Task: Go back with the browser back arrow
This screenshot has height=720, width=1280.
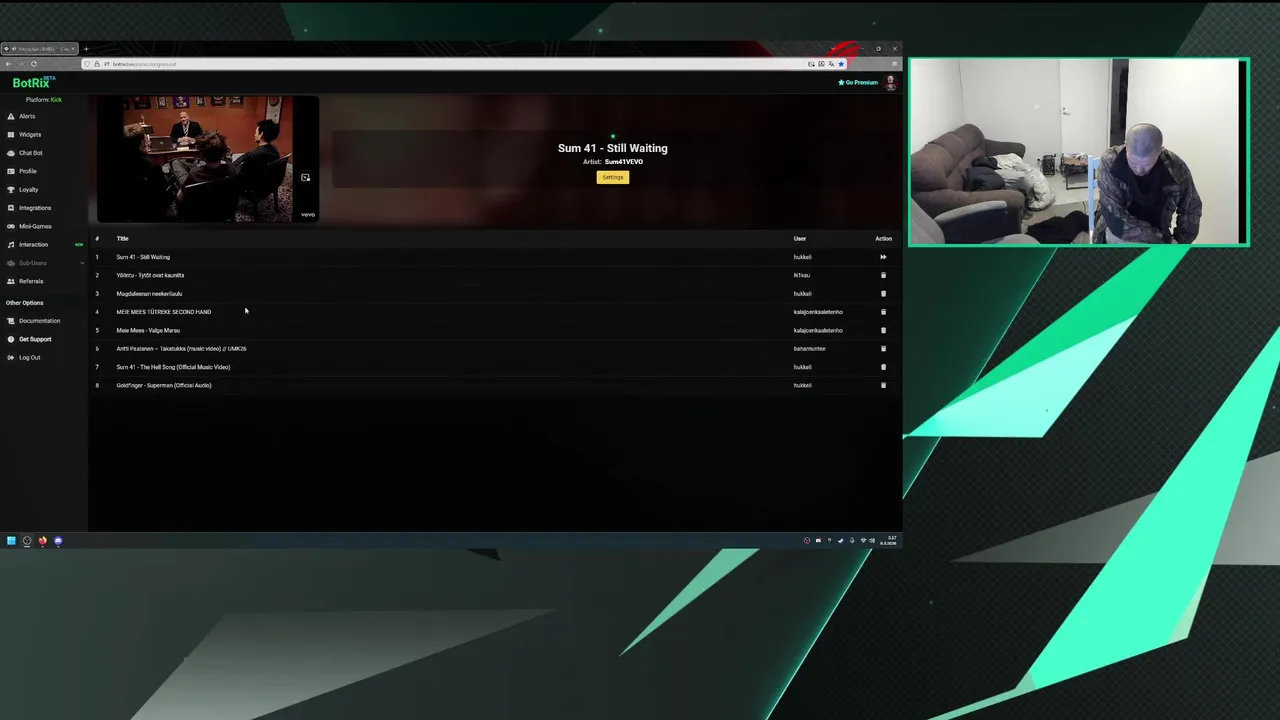Action: (8, 64)
